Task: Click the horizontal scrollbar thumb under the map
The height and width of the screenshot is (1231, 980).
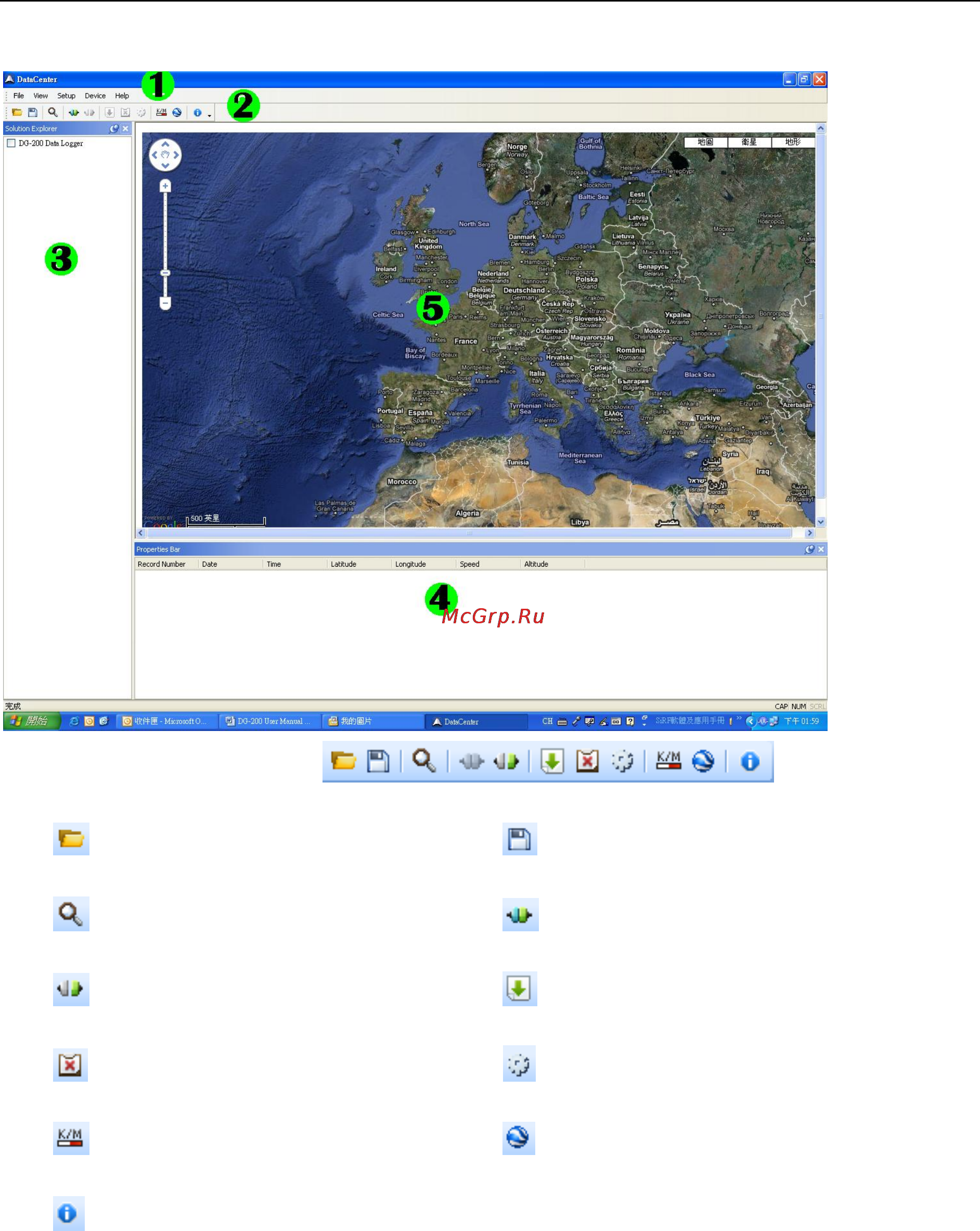Action: (x=469, y=533)
